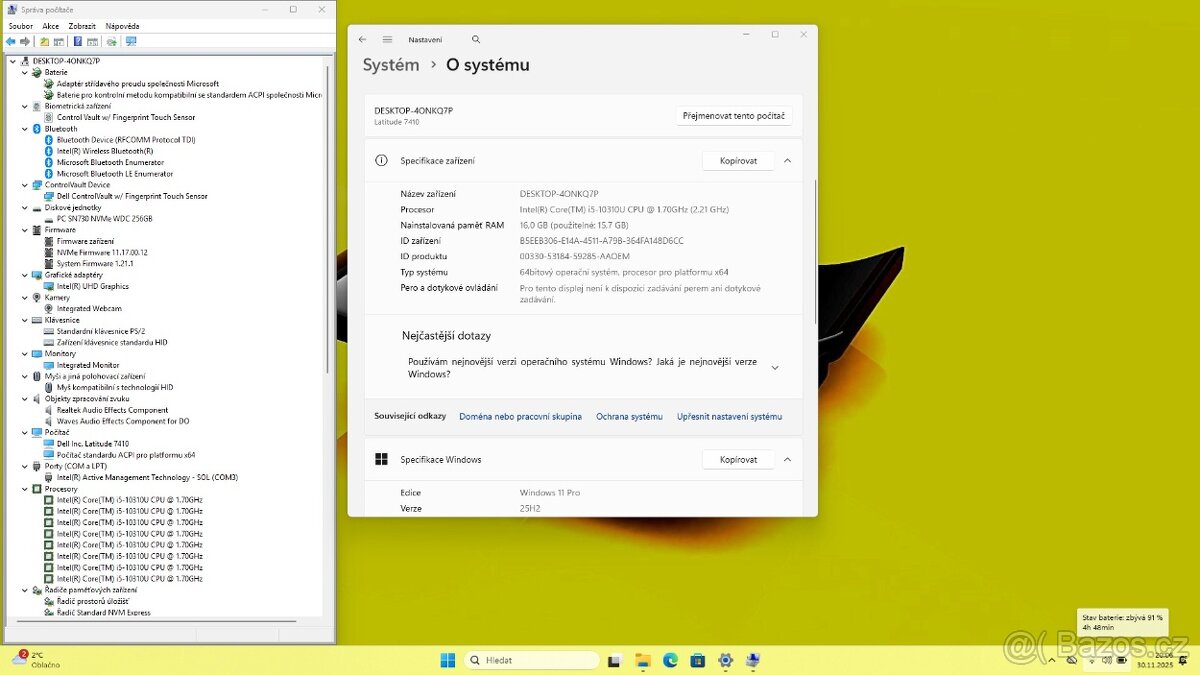
Task: Click the search magnifier icon in Nastavení
Action: 476,39
